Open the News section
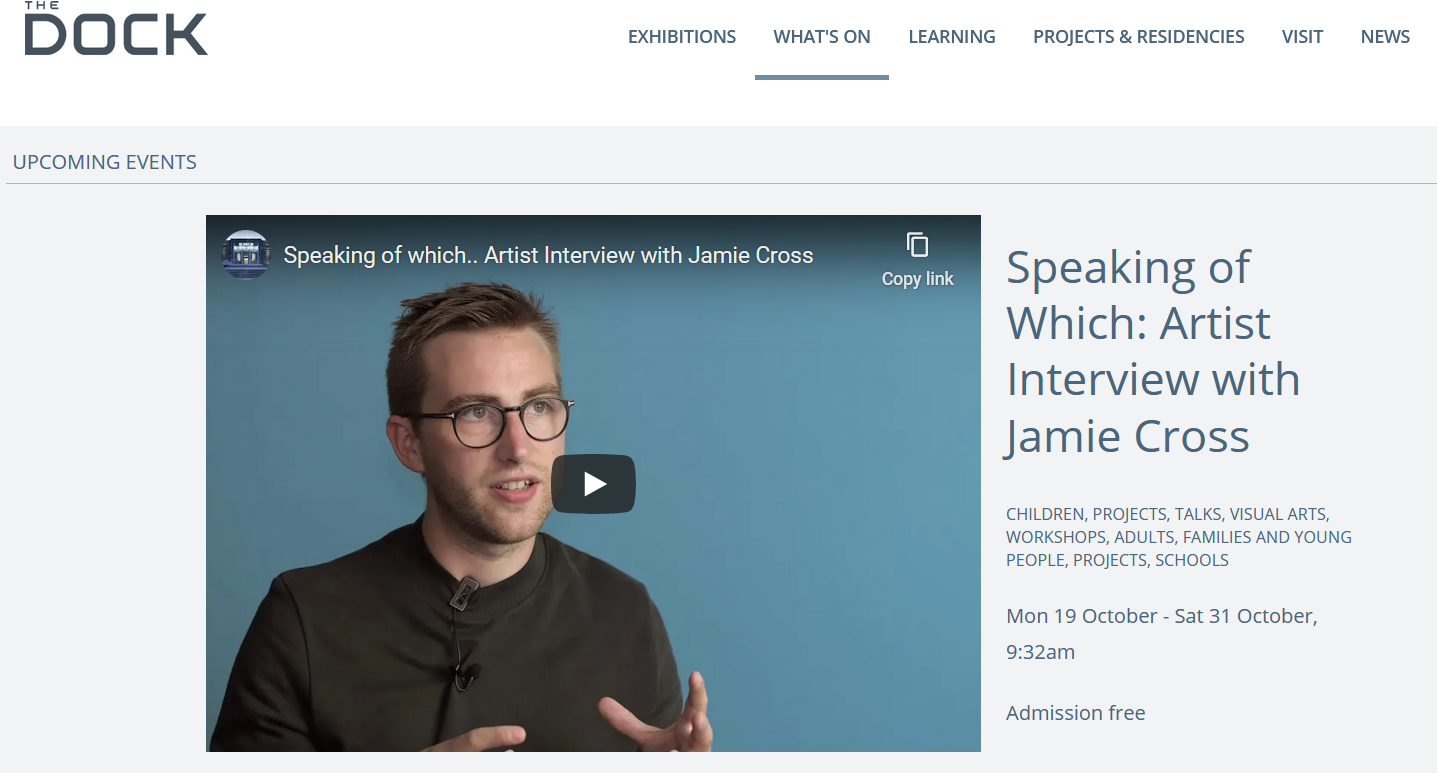The width and height of the screenshot is (1437, 773). pos(1385,37)
